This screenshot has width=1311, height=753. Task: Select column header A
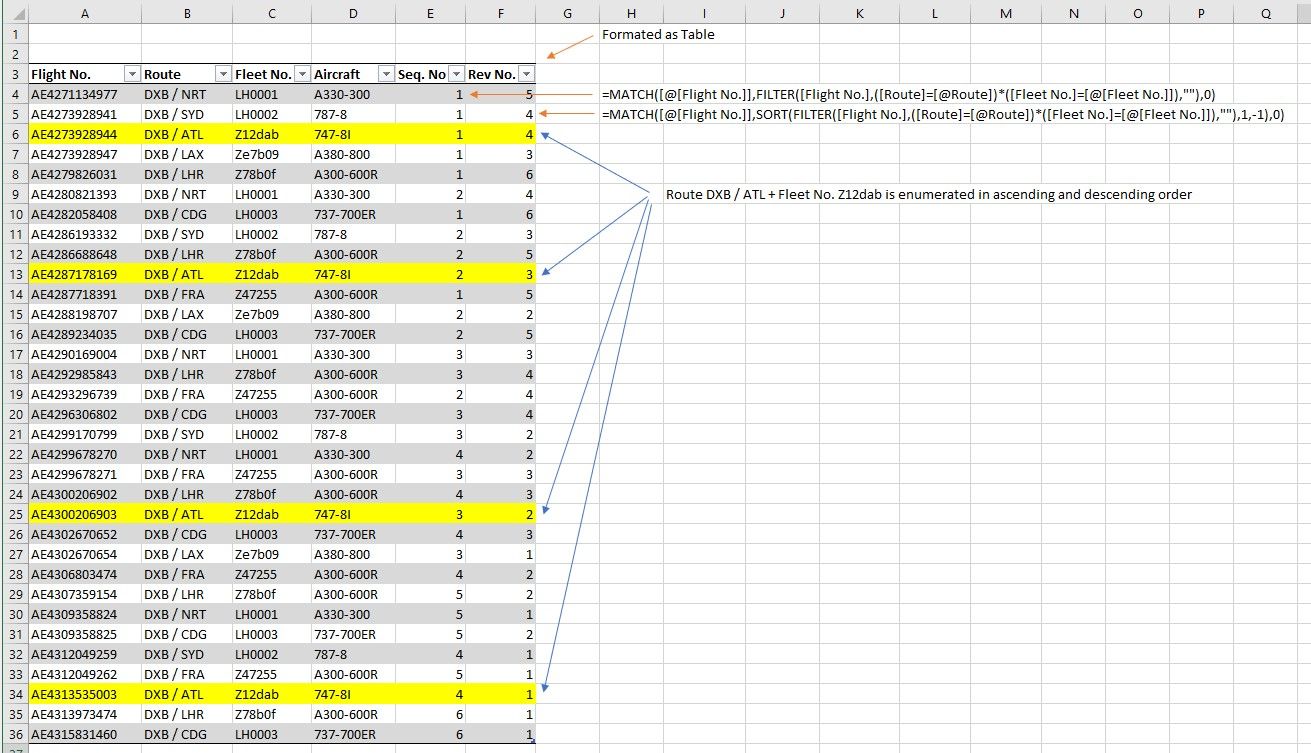click(x=84, y=14)
